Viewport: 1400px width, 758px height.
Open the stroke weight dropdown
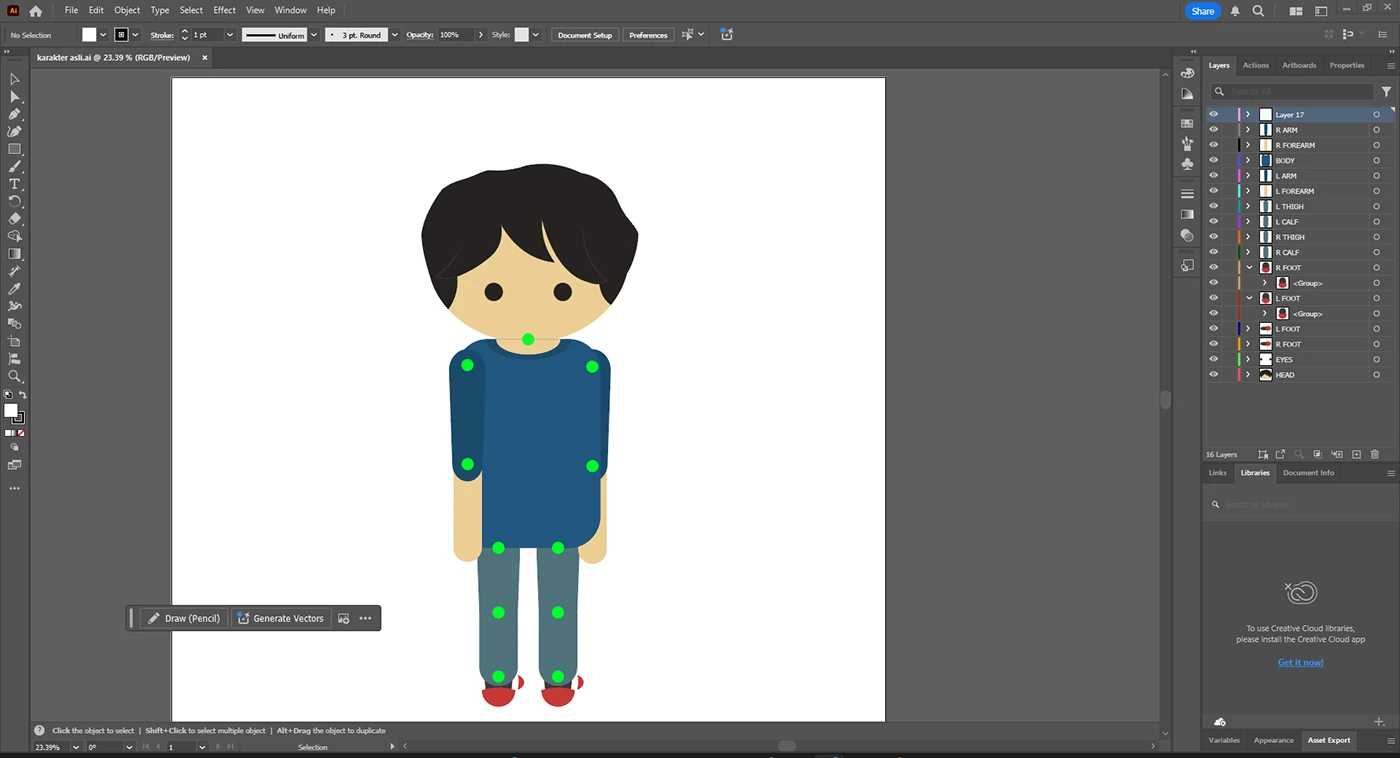click(x=229, y=35)
